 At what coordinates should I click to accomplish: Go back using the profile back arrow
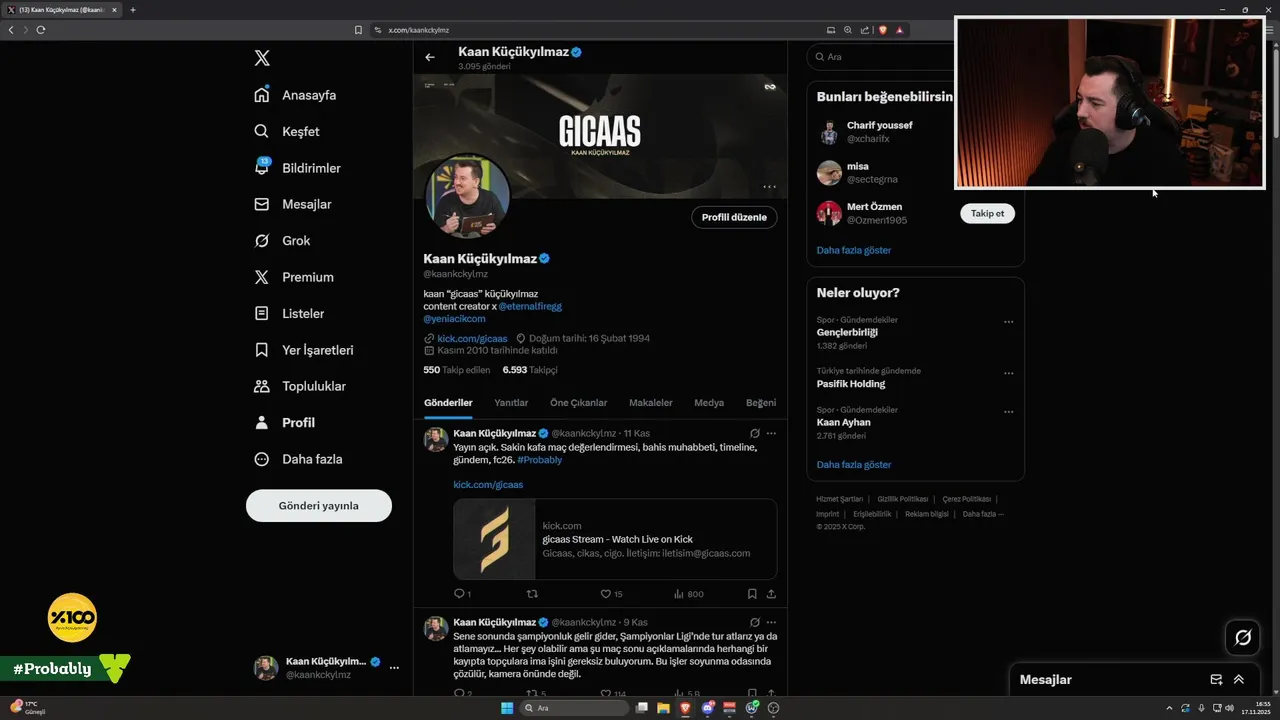click(x=430, y=57)
